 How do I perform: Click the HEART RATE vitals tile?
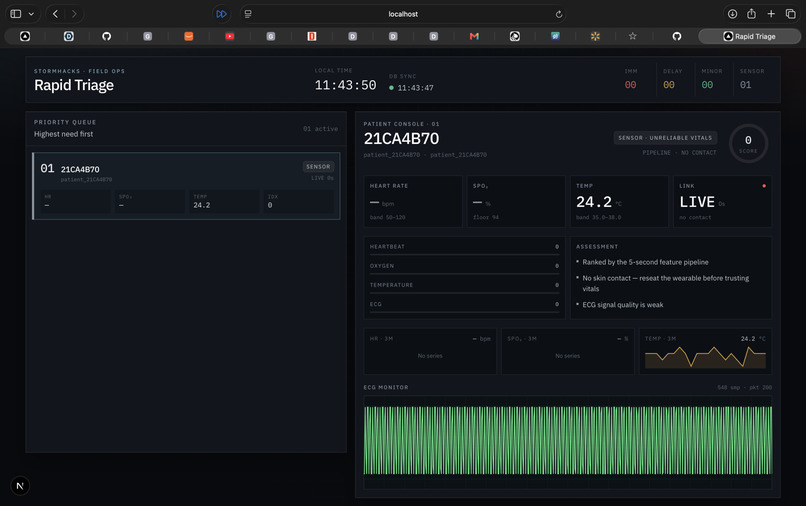tap(413, 202)
